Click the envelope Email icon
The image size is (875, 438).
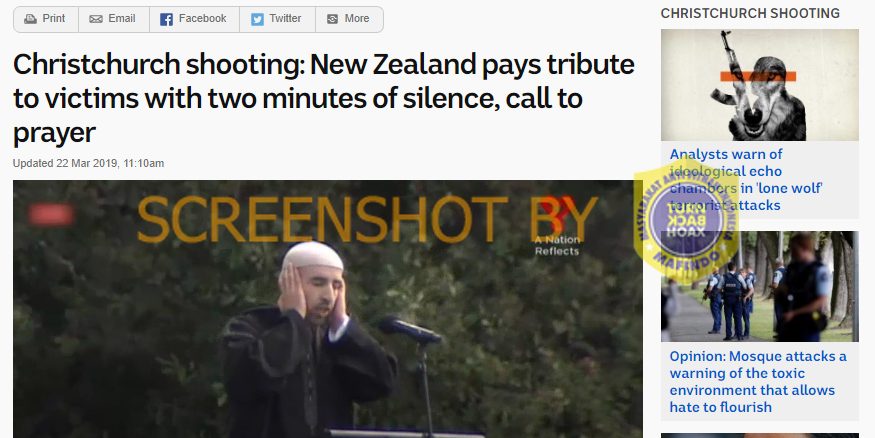(x=96, y=19)
